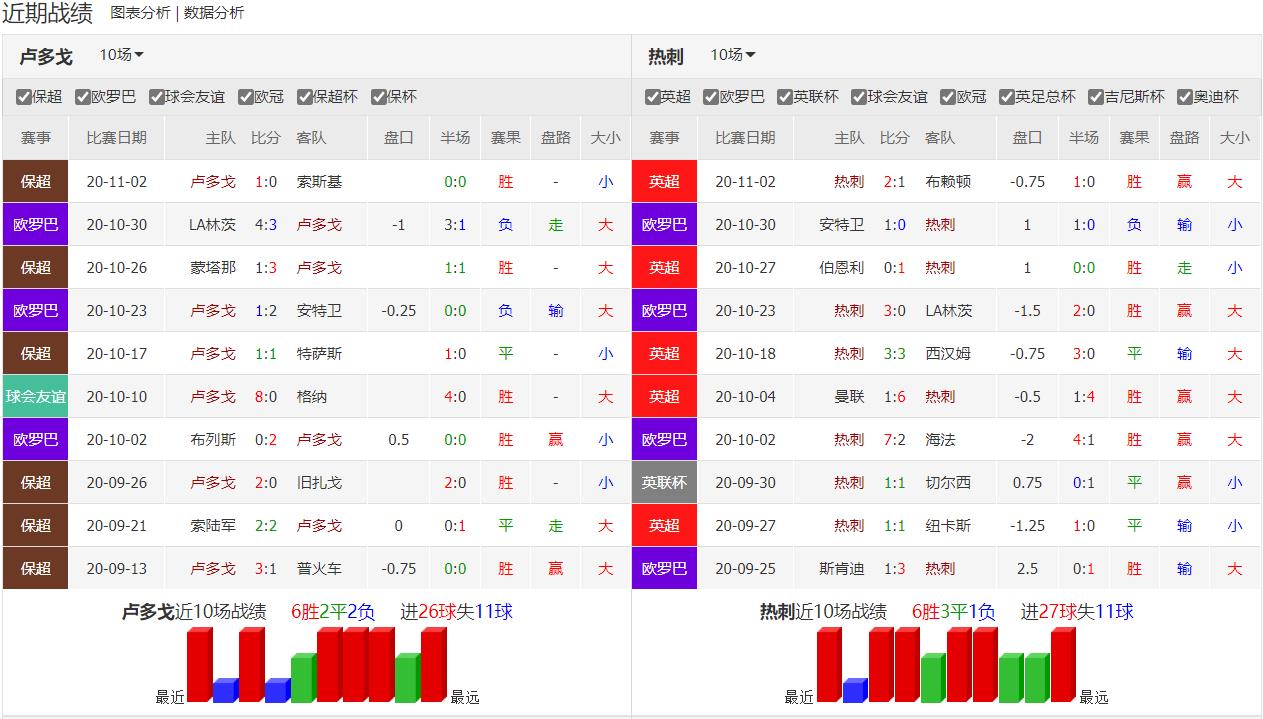The width and height of the screenshot is (1263, 719).
Task: Open the 10场 dropdown beside 卢多戈
Action: 121,55
